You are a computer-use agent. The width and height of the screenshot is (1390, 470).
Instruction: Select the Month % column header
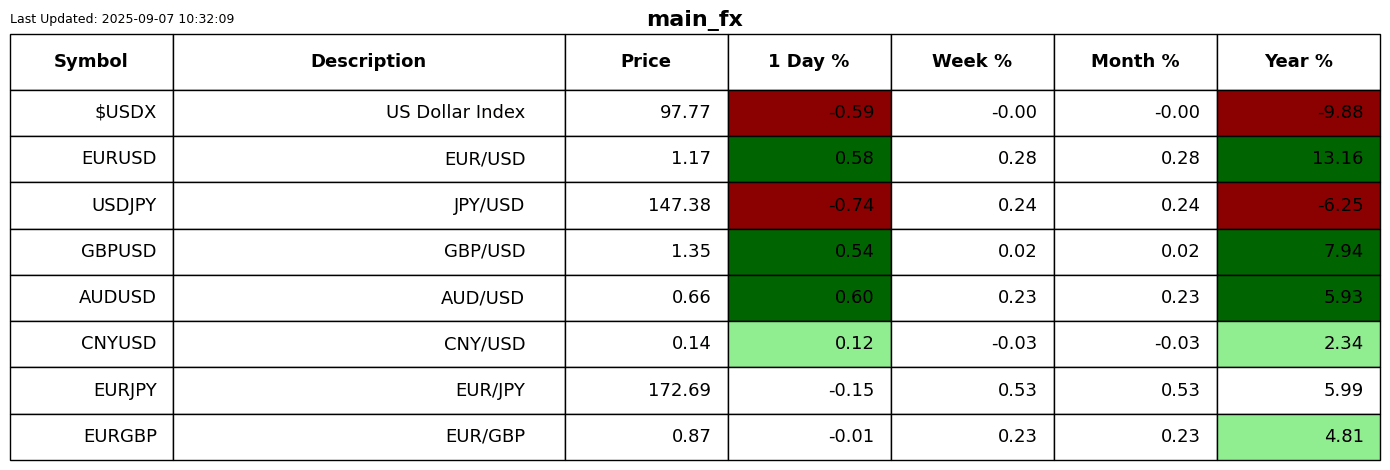coord(1135,62)
